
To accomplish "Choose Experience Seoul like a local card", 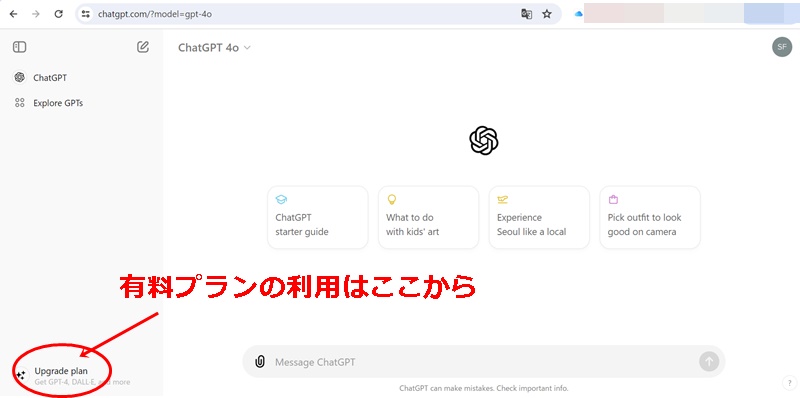I will (539, 217).
